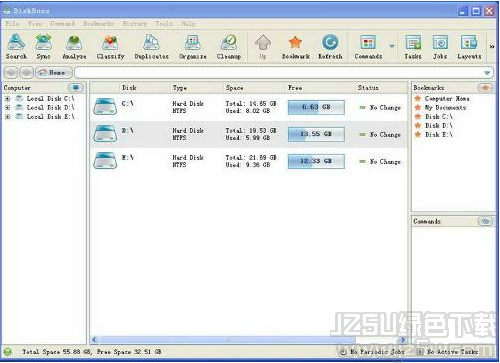500x363 pixels.
Task: Open the Tools menu
Action: coord(164,24)
